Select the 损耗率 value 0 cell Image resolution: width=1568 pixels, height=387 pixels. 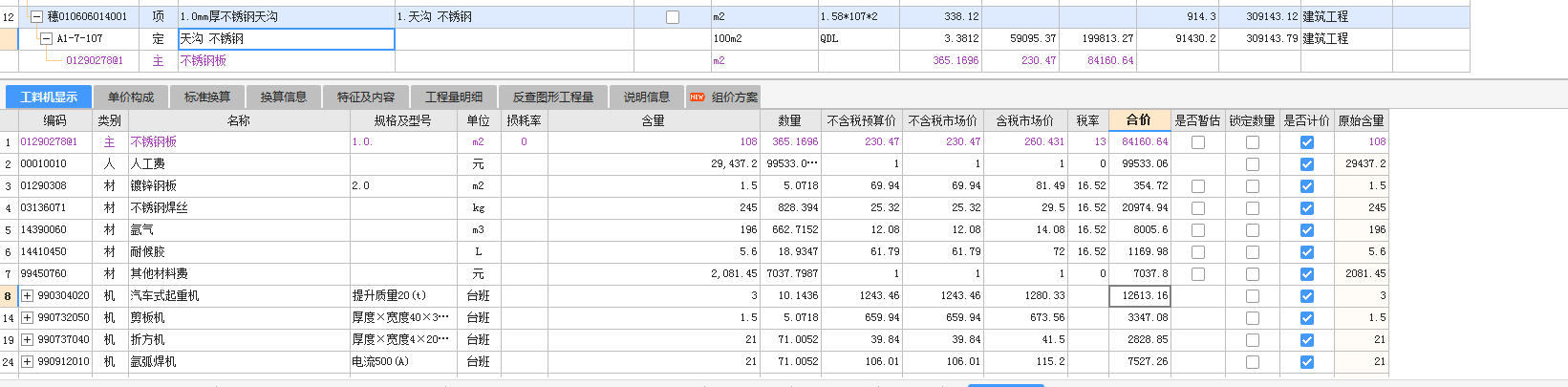[525, 142]
